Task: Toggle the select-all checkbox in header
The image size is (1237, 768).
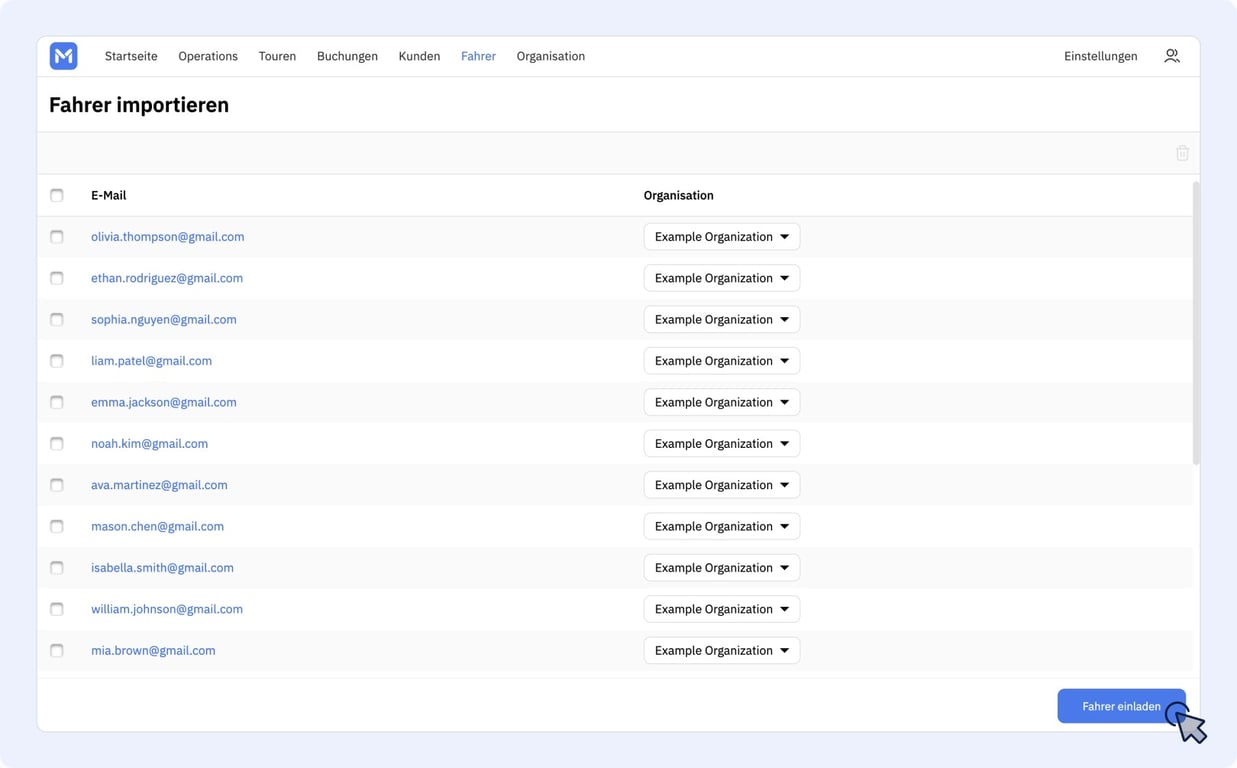Action: click(x=57, y=195)
